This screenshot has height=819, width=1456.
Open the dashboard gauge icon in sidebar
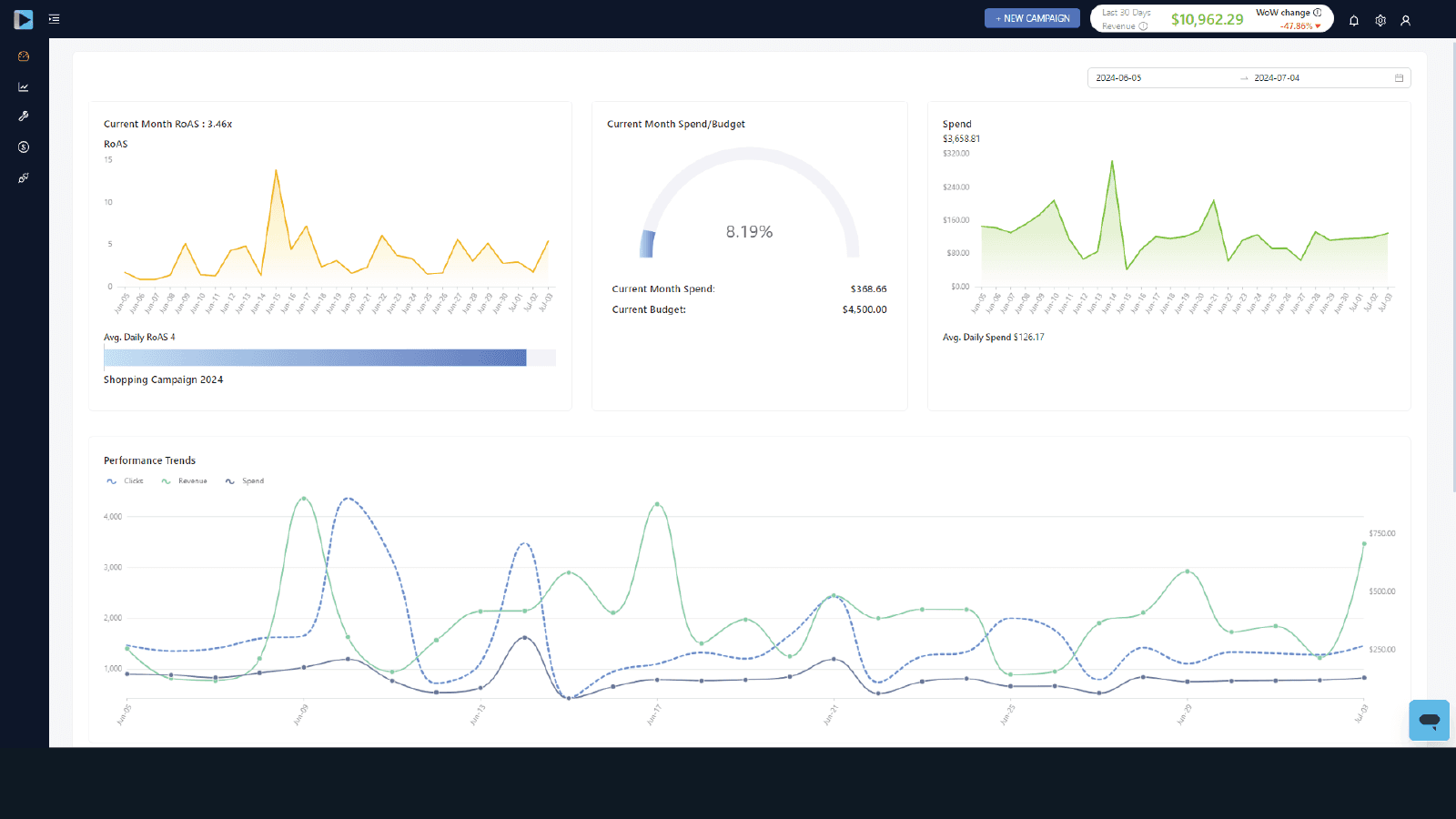point(24,56)
